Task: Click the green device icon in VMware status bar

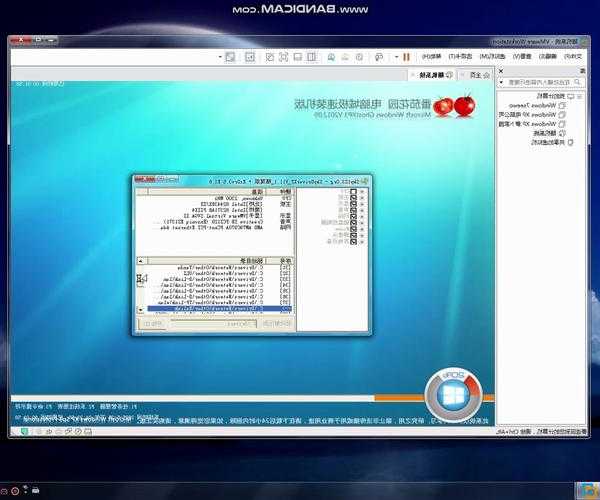Action: 25,432
